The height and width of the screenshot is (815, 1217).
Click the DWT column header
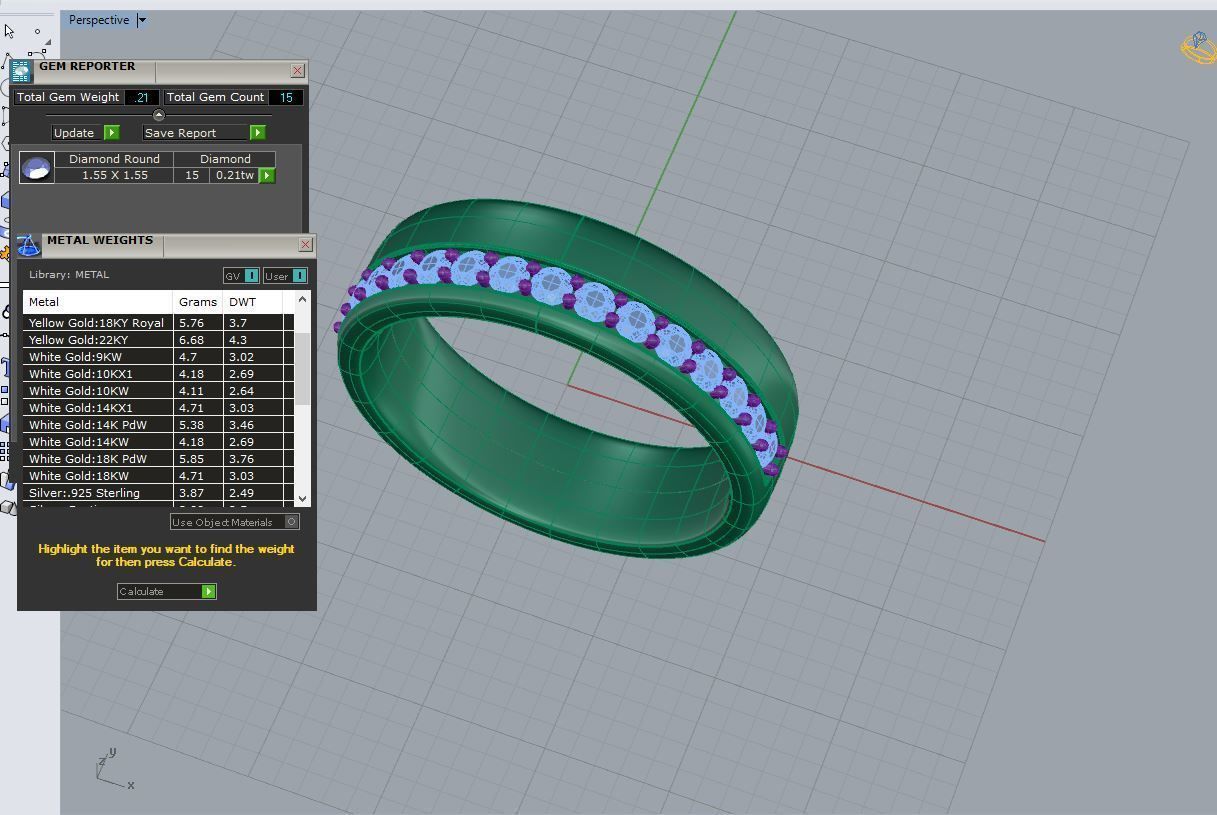point(253,302)
